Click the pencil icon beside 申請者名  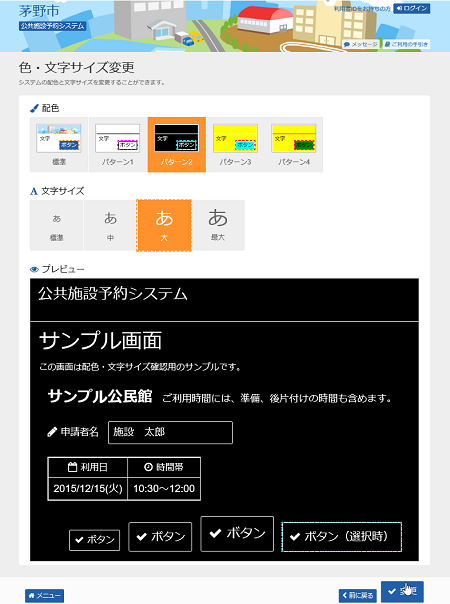52,432
